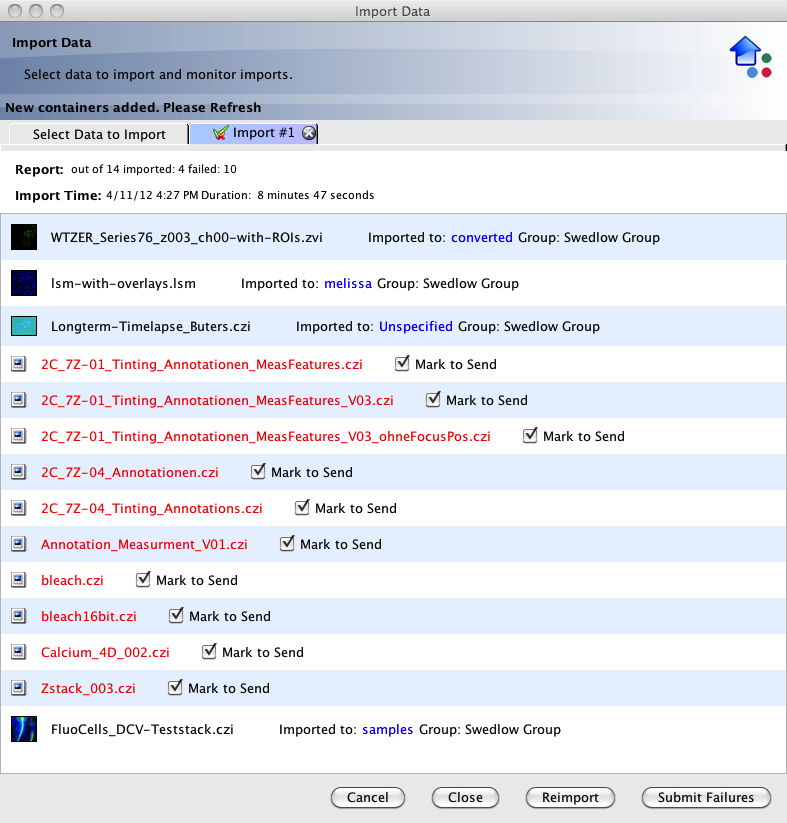Select file name Longterm-Timelapse_Buters.czi
This screenshot has height=823, width=787.
(x=151, y=326)
